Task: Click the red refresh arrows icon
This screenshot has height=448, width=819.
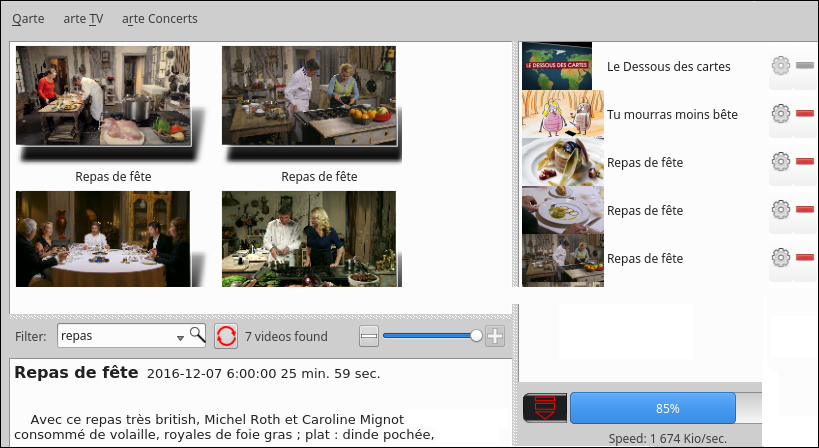Action: click(226, 336)
